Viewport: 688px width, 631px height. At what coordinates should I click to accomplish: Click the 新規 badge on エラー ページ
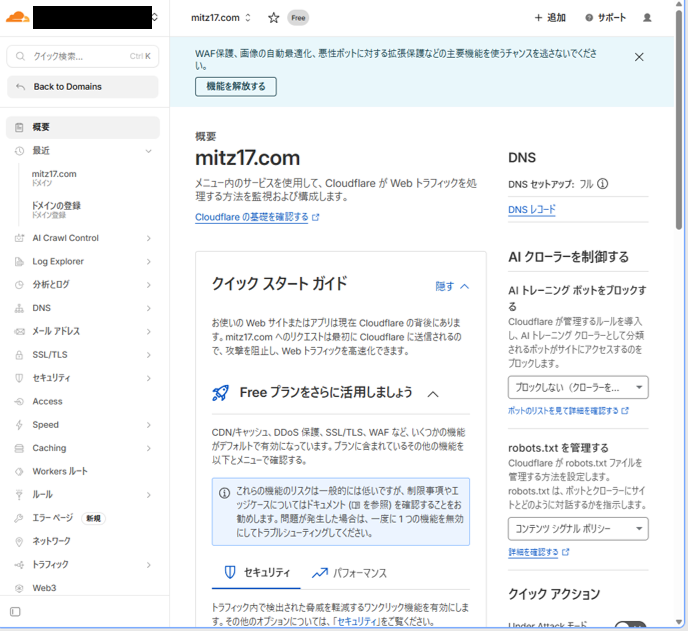pyautogui.click(x=93, y=519)
